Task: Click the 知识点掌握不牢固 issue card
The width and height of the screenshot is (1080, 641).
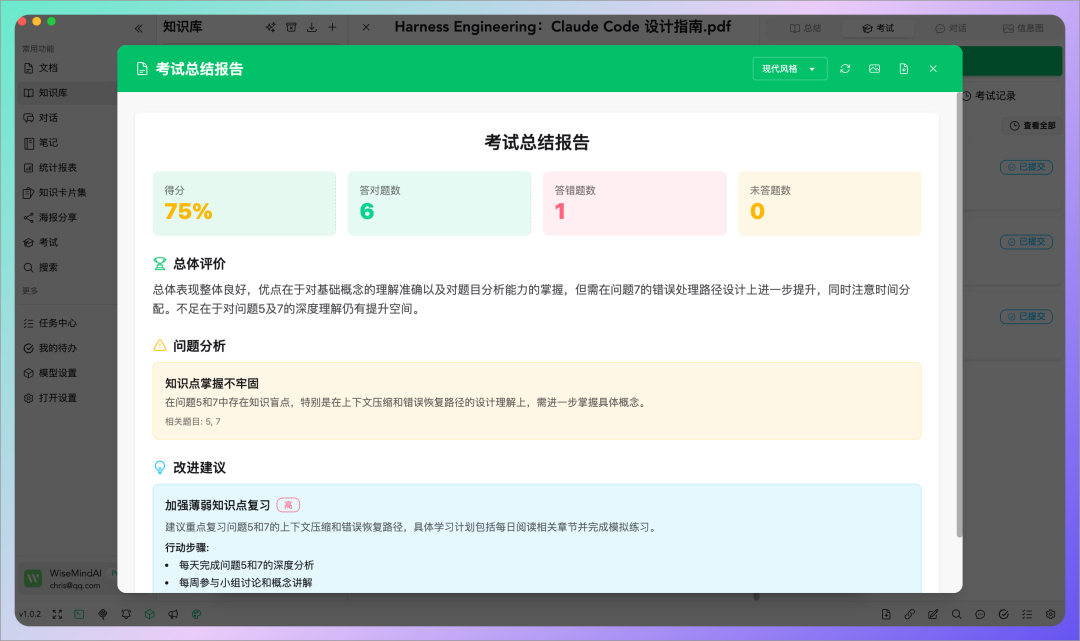Action: (537, 401)
